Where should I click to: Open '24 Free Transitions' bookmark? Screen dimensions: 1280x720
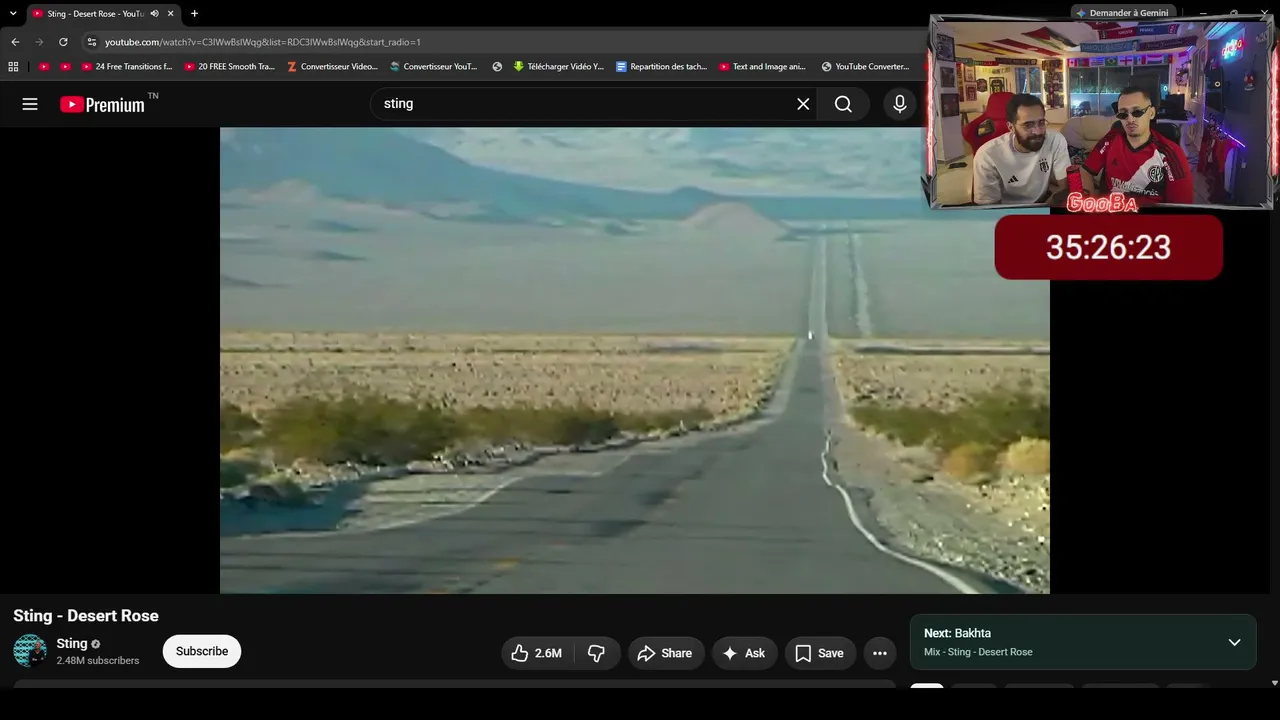pos(127,67)
